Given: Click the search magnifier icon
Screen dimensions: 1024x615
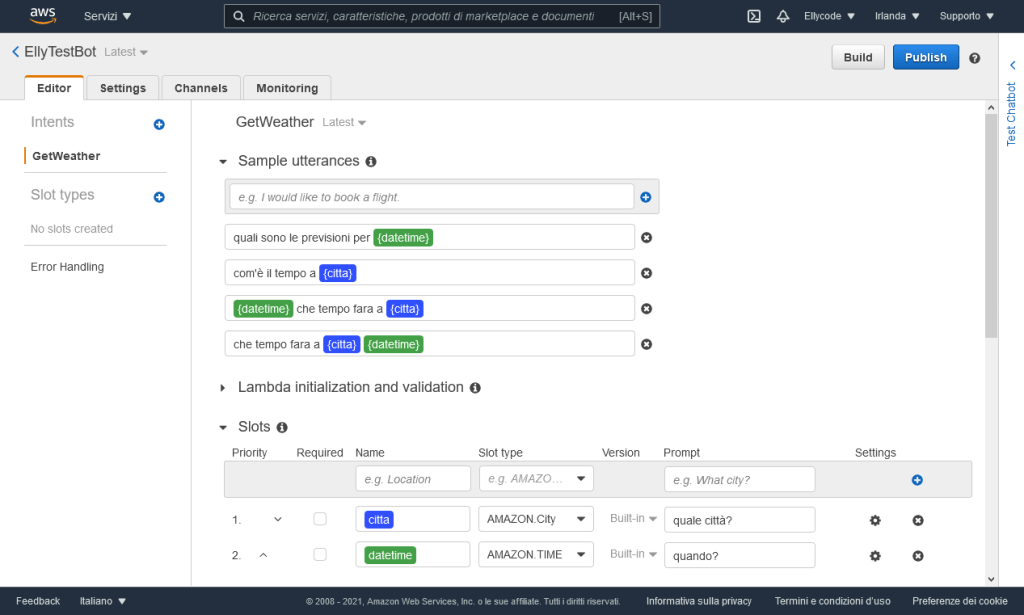Looking at the screenshot, I should (x=239, y=16).
